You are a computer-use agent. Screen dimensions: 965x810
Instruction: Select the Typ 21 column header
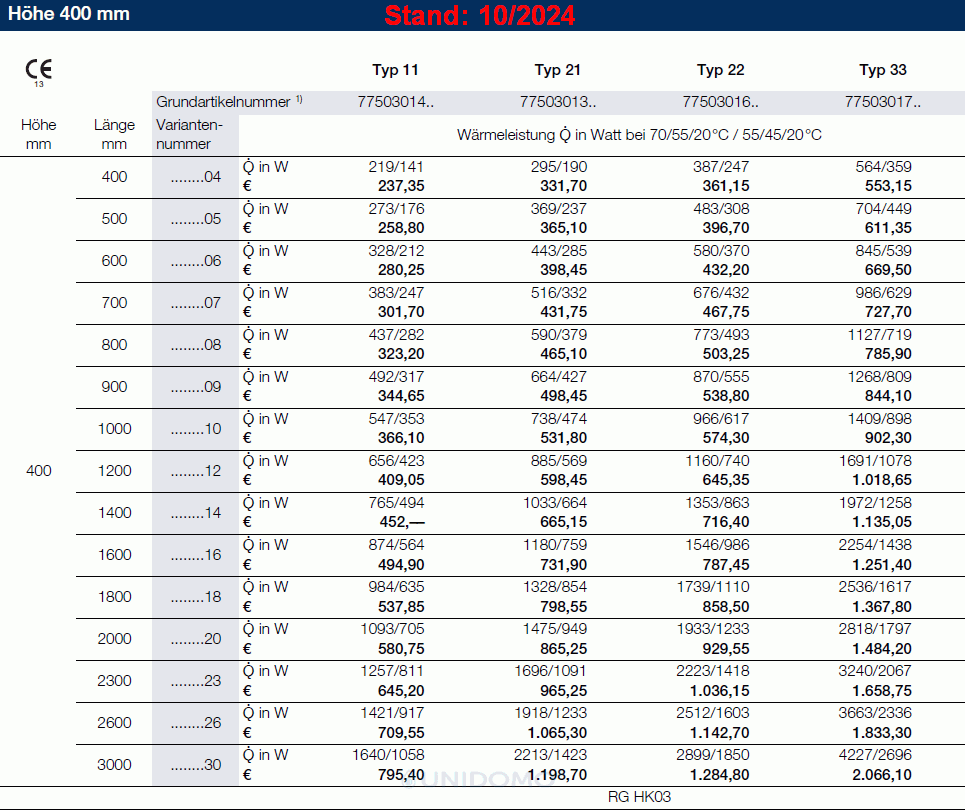pyautogui.click(x=557, y=70)
